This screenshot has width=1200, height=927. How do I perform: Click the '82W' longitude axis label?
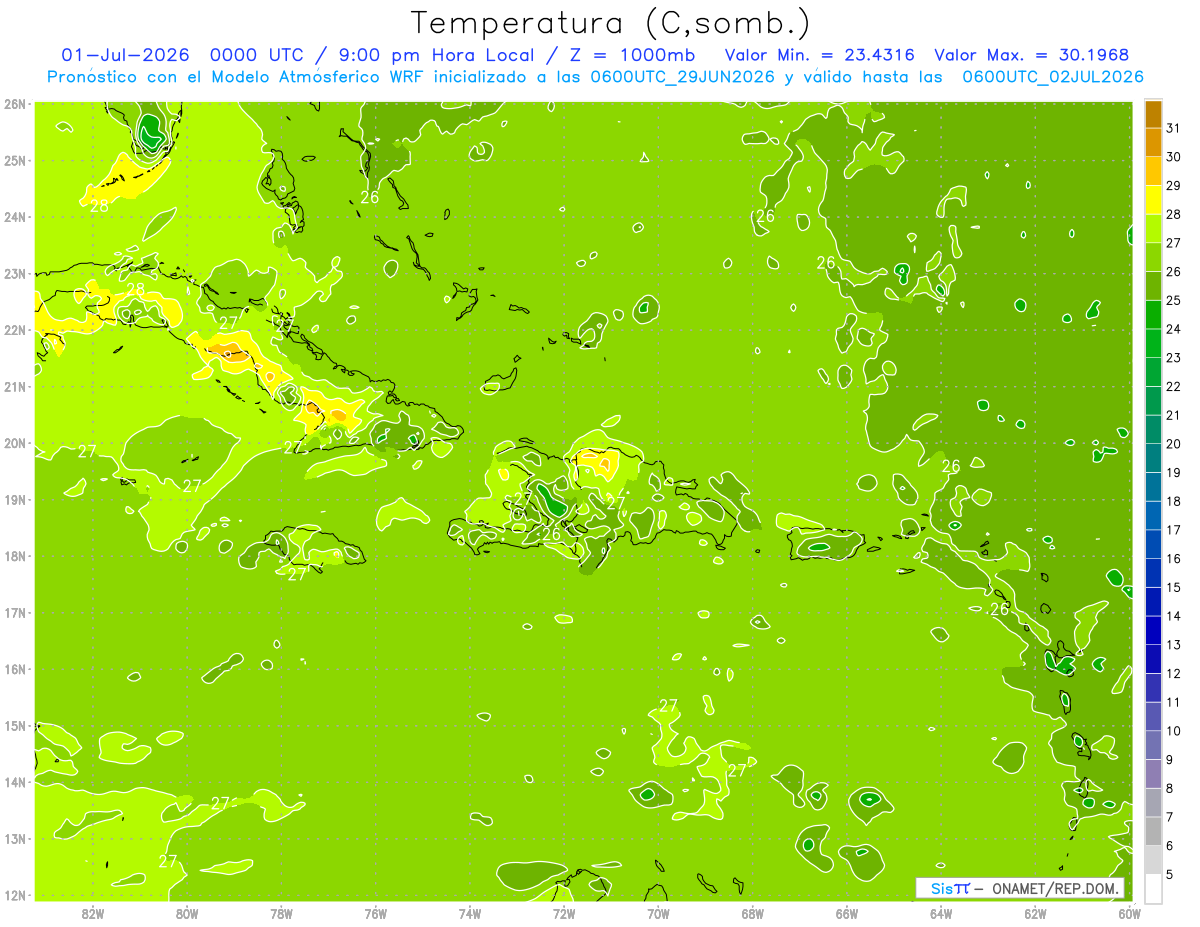click(92, 913)
